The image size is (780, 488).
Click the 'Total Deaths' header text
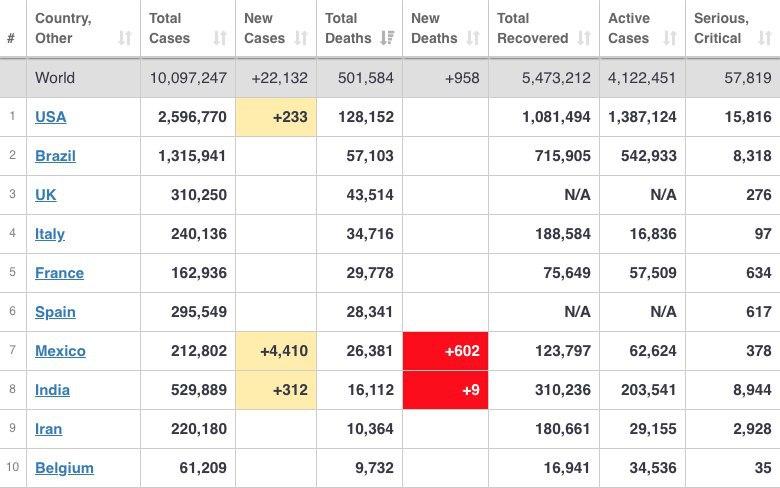(x=348, y=28)
